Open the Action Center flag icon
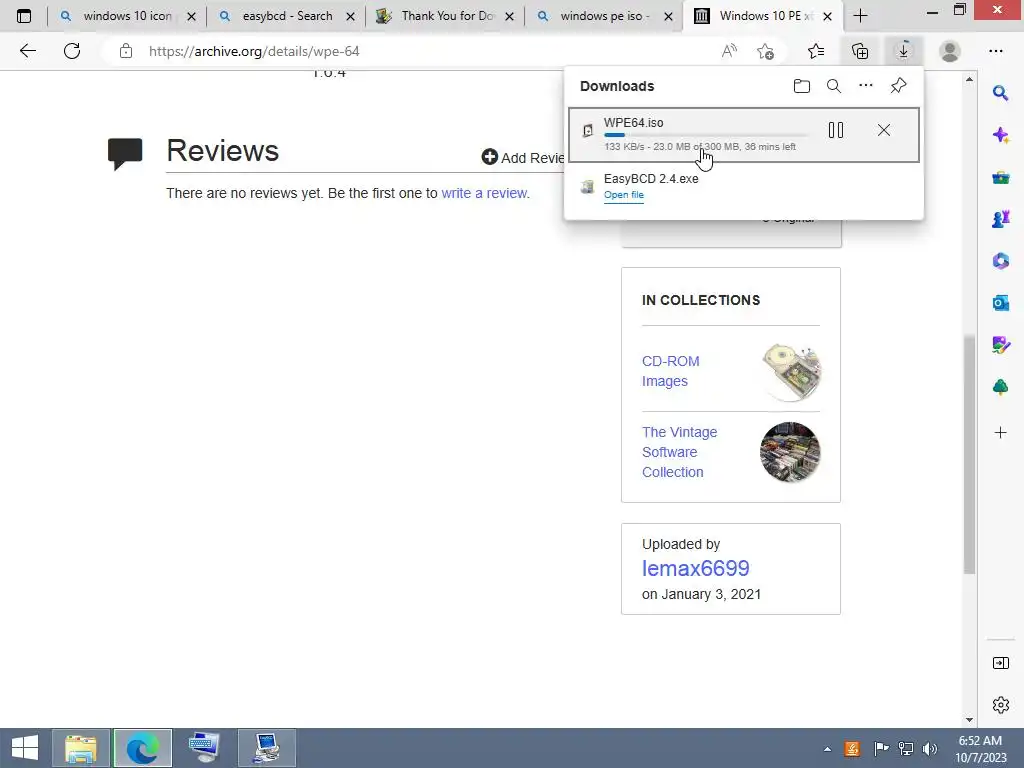The width and height of the screenshot is (1024, 768). [x=881, y=749]
